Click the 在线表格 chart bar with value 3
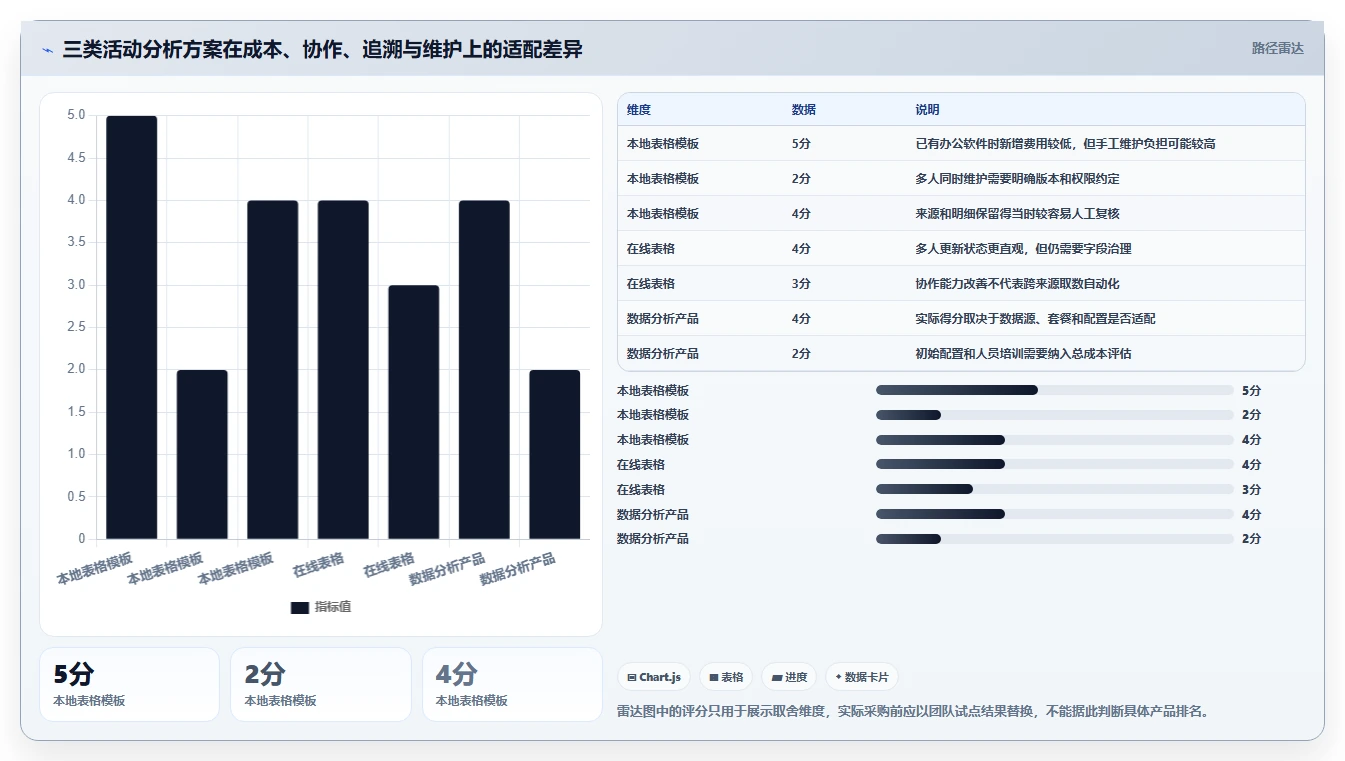This screenshot has height=761, width=1345. 414,412
